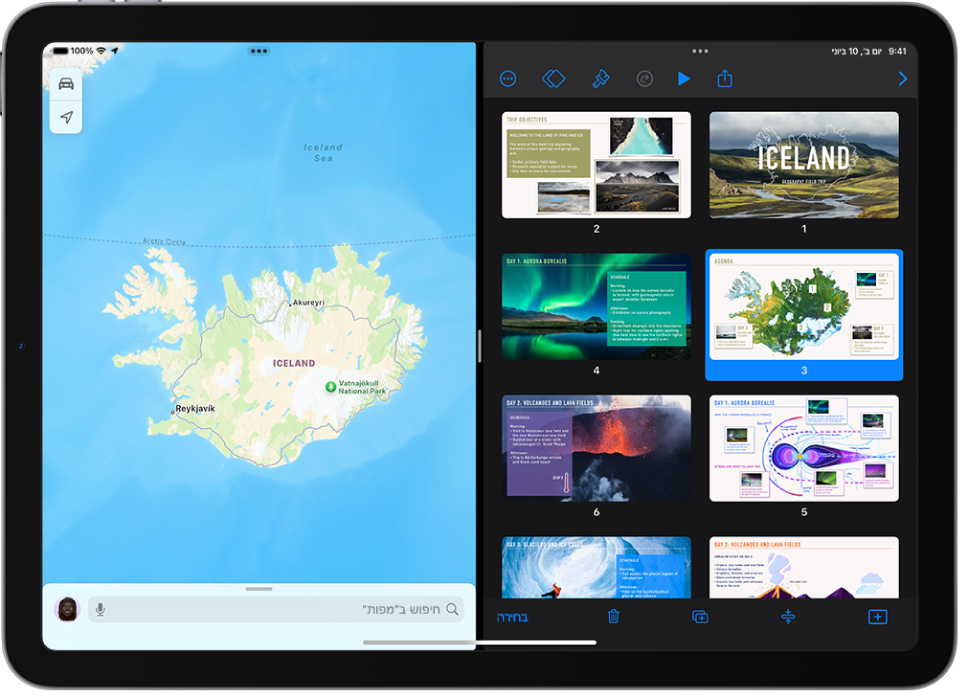The image size is (960, 694).
Task: Open Day 1 Aurora Borealis slide 4
Action: pyautogui.click(x=596, y=307)
